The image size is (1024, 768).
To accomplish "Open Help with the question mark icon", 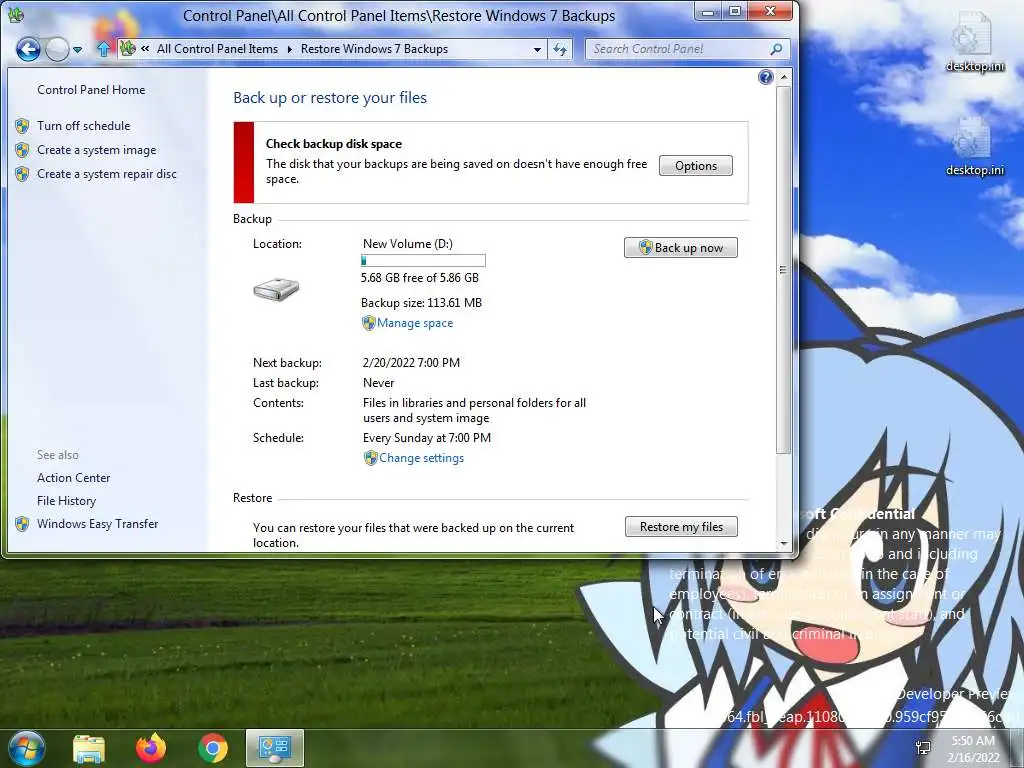I will (765, 77).
